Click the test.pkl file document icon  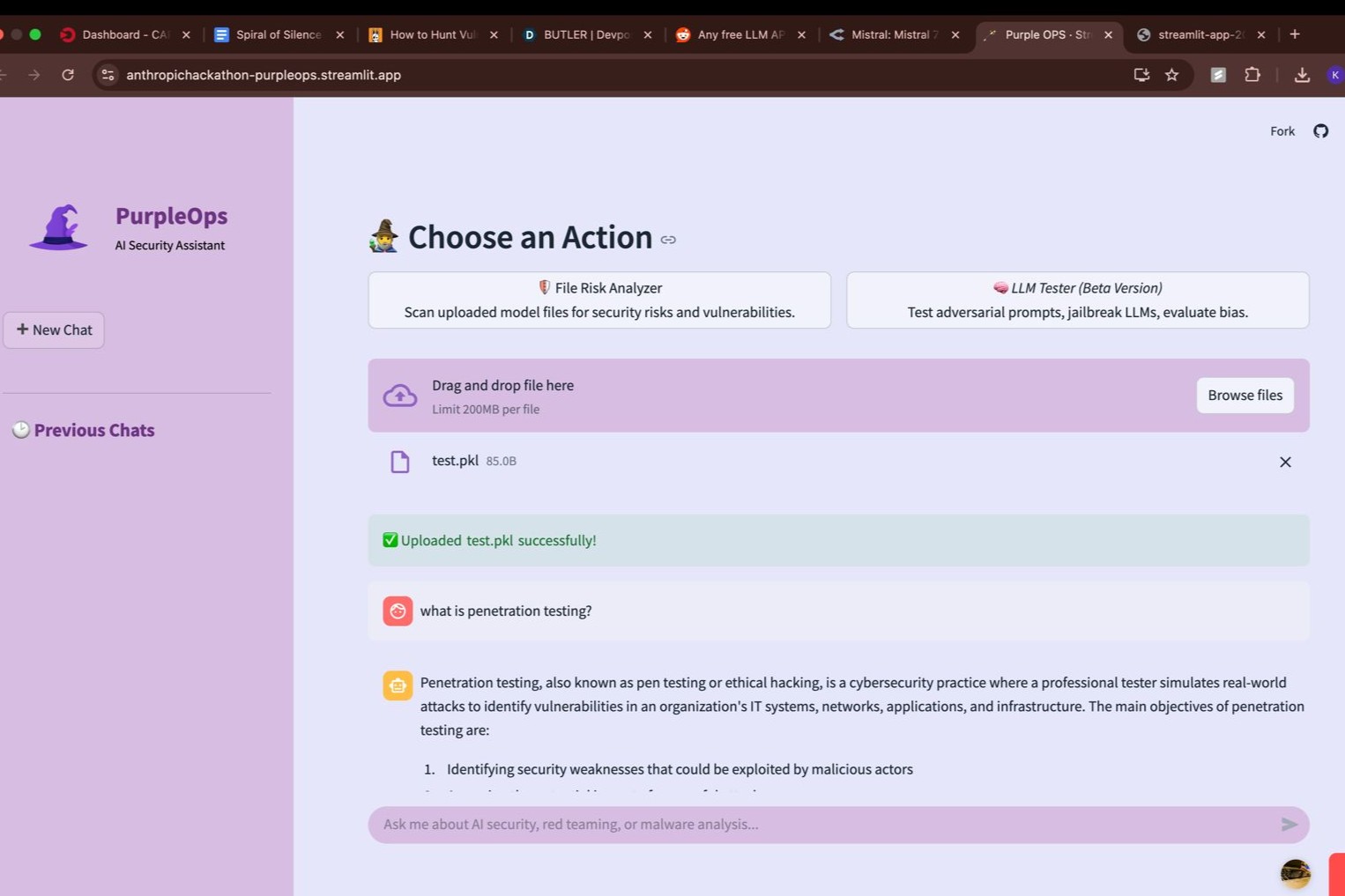tap(400, 462)
